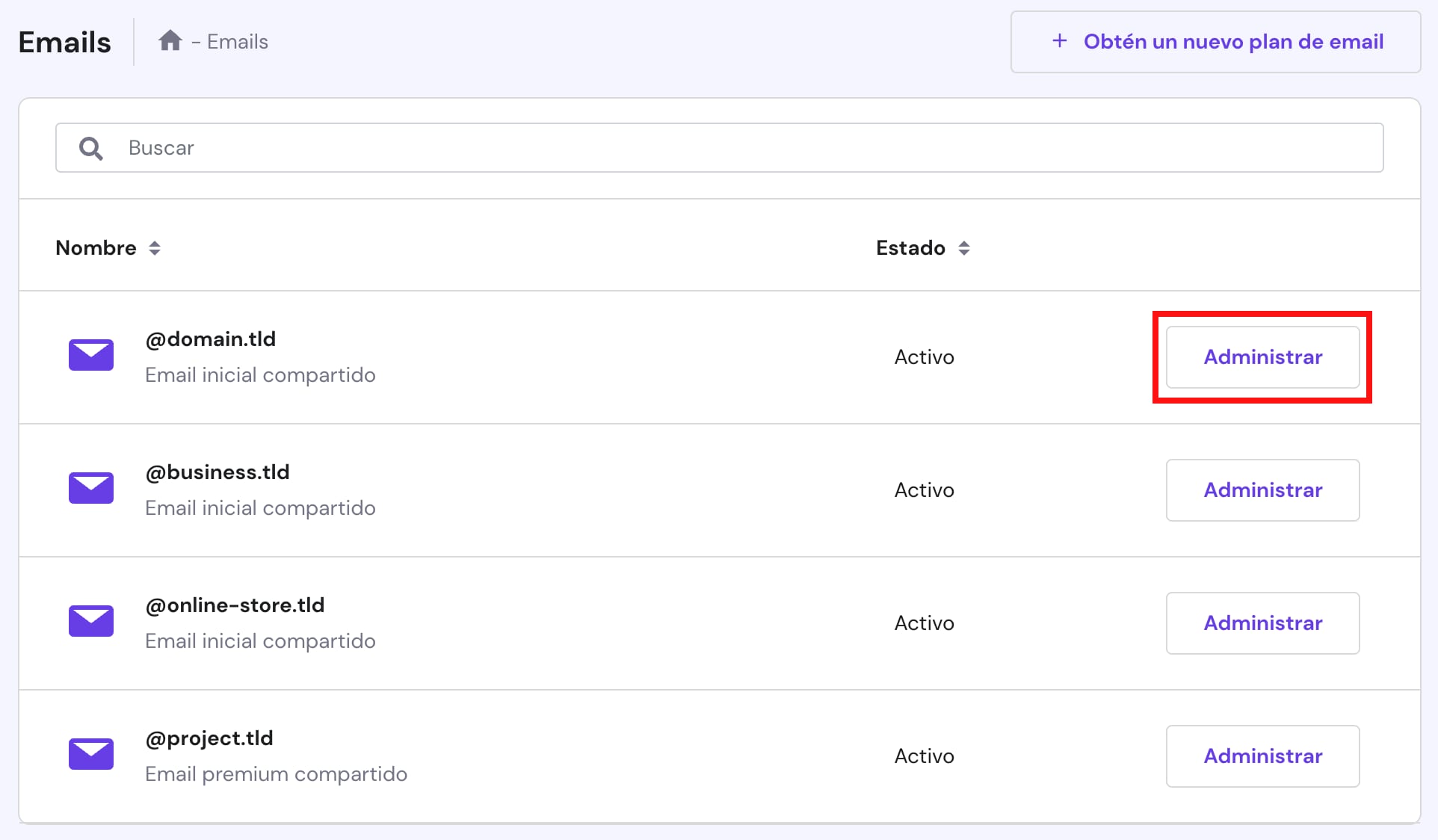
Task: Toggle Nombre column sorting order
Action: 155,247
